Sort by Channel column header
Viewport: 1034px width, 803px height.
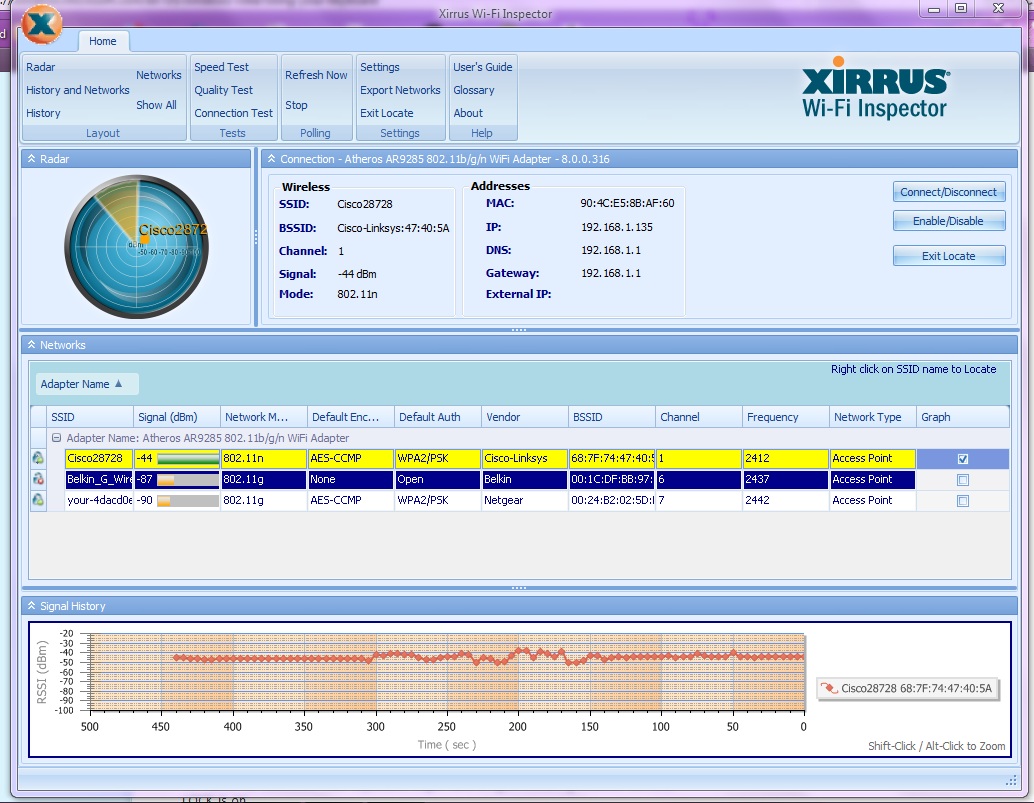coord(699,417)
